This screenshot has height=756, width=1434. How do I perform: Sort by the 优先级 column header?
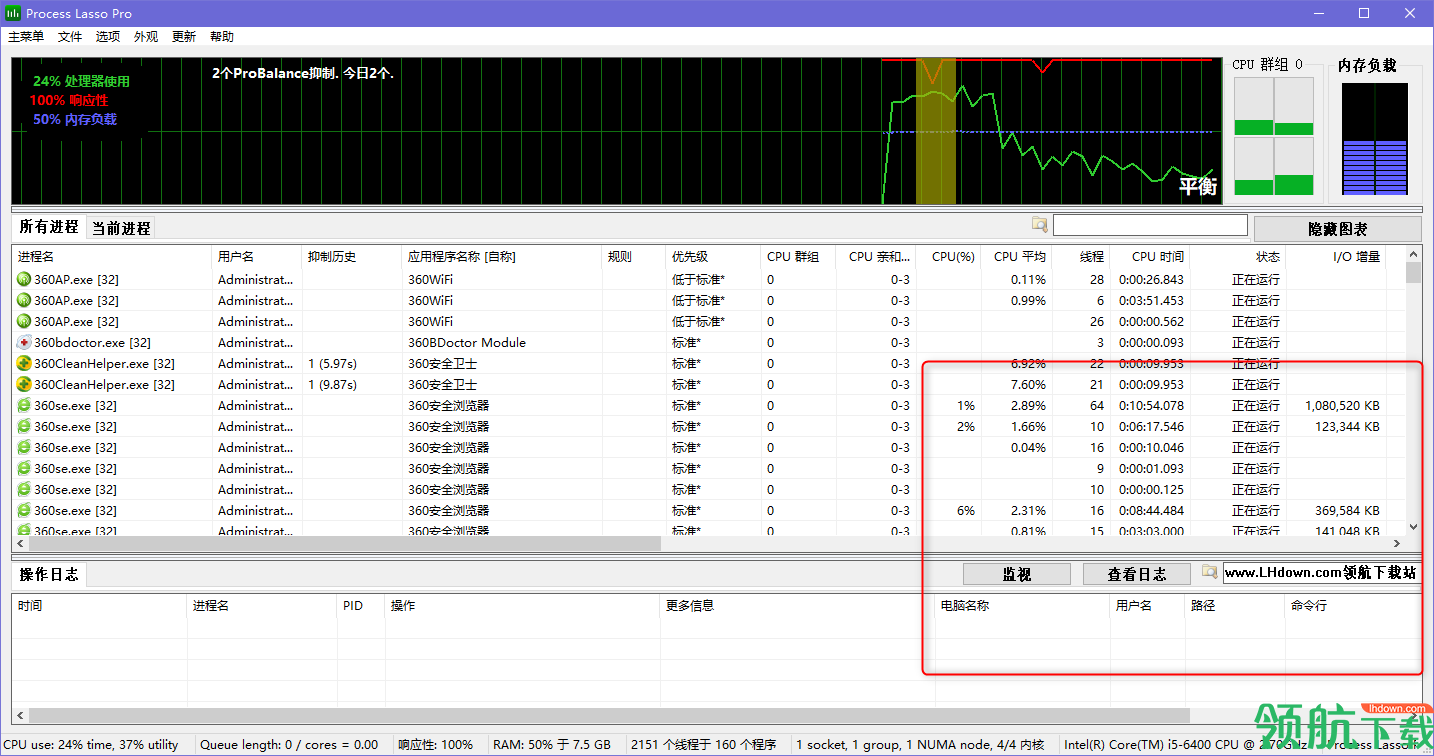point(714,257)
